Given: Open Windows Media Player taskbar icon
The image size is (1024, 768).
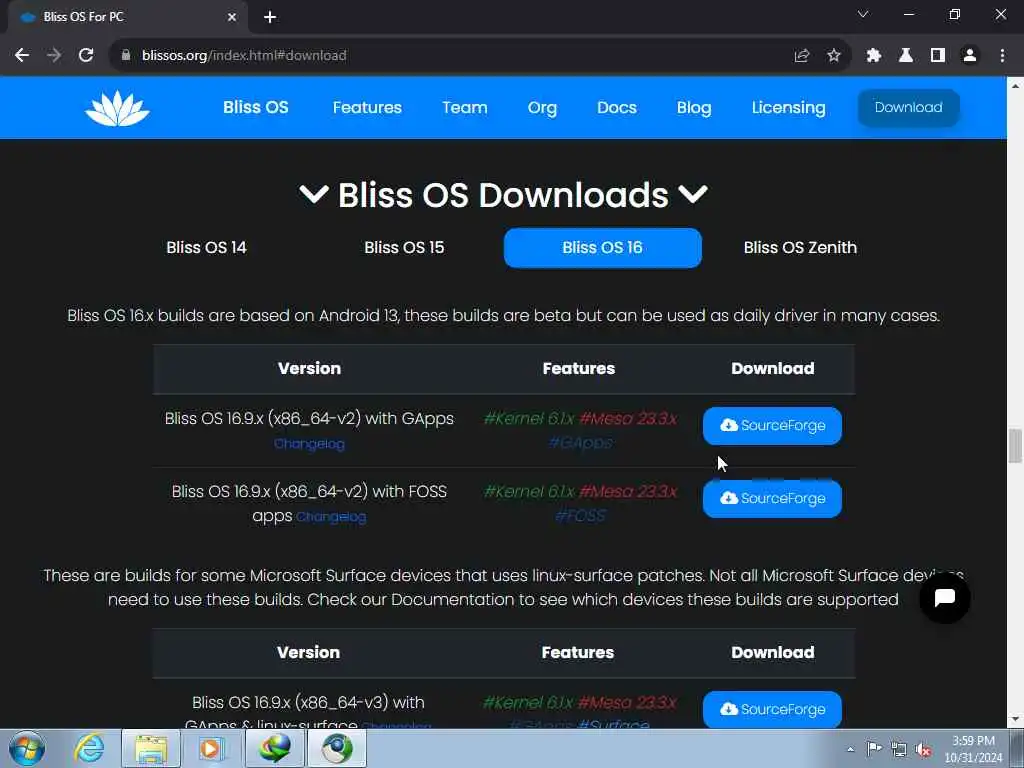Looking at the screenshot, I should [x=212, y=748].
